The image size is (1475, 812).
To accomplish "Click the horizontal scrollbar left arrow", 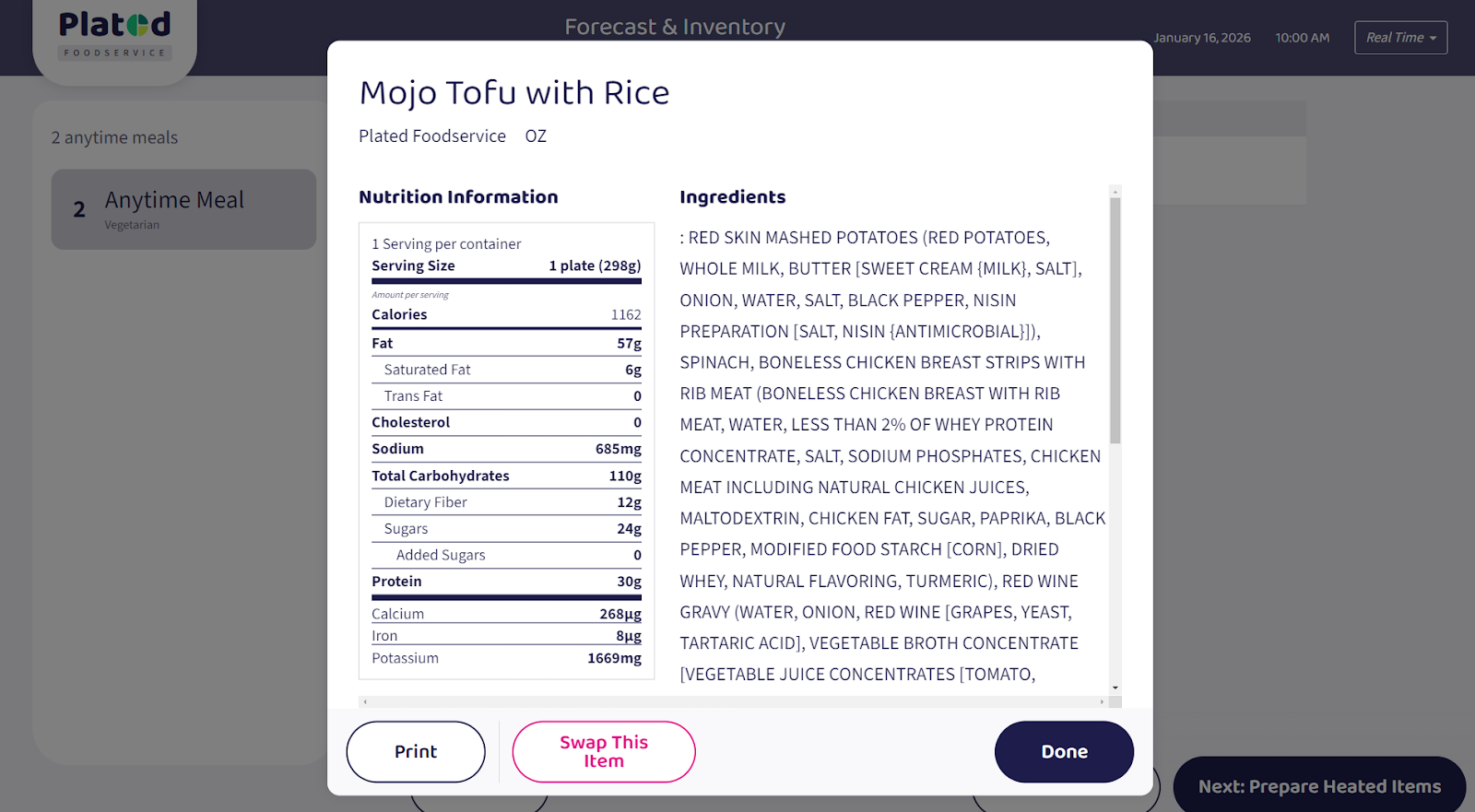I will (366, 702).
